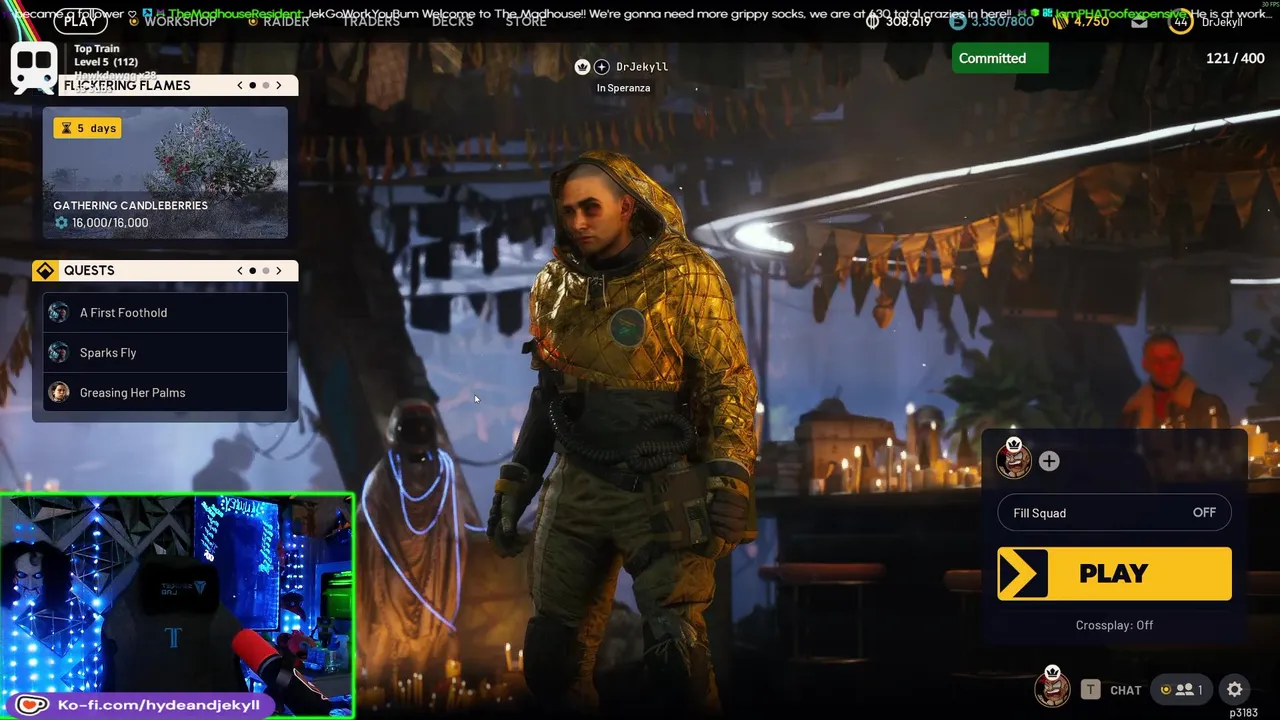Open the WORKSHOP tab
The image size is (1280, 720).
pos(180,21)
